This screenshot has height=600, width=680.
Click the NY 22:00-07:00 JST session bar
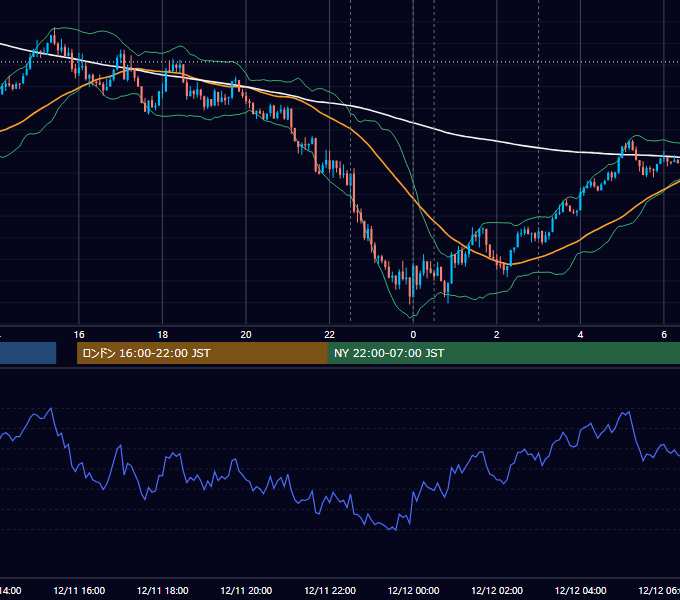[x=504, y=353]
